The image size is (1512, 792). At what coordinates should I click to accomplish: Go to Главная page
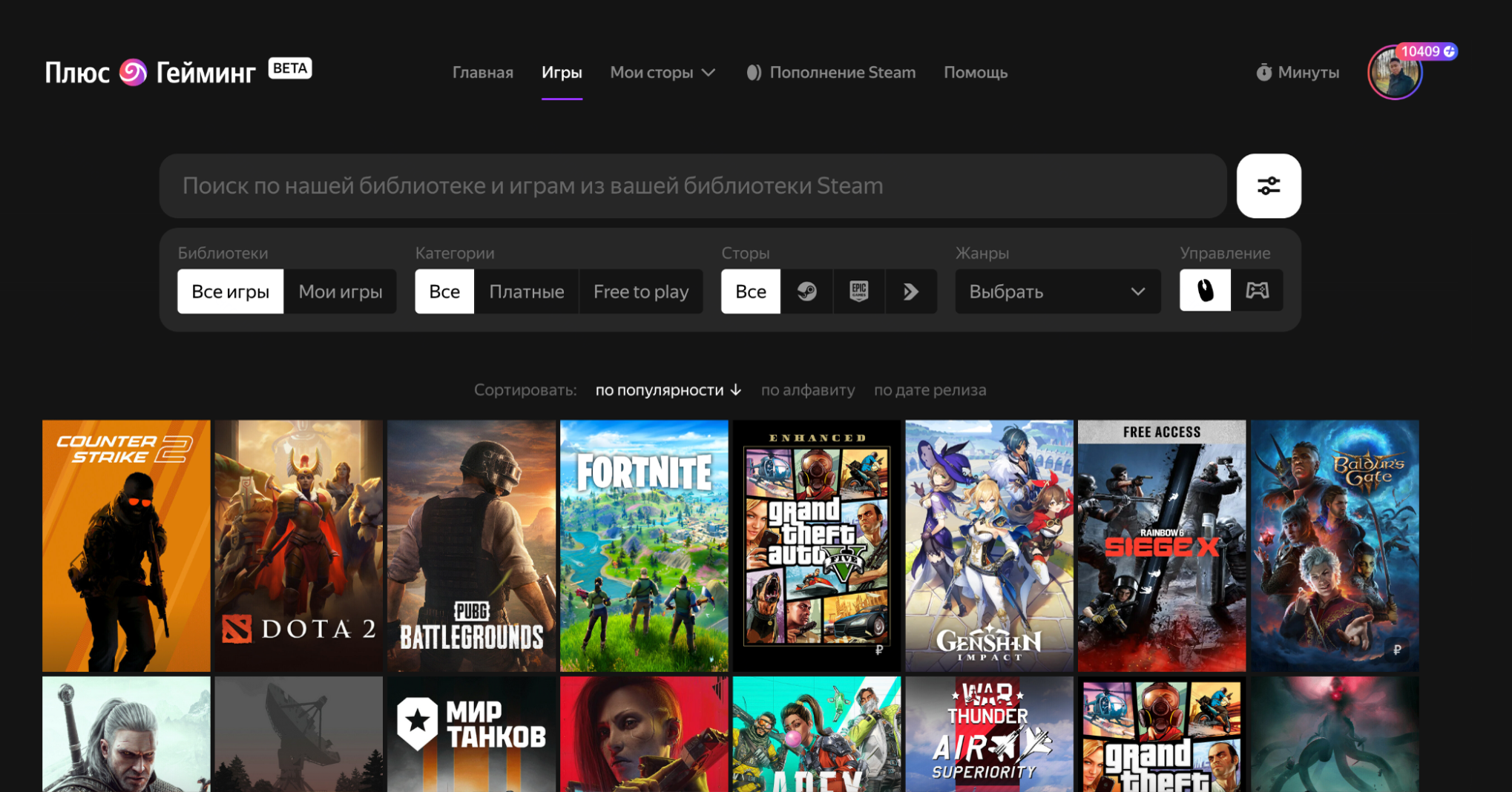(483, 73)
